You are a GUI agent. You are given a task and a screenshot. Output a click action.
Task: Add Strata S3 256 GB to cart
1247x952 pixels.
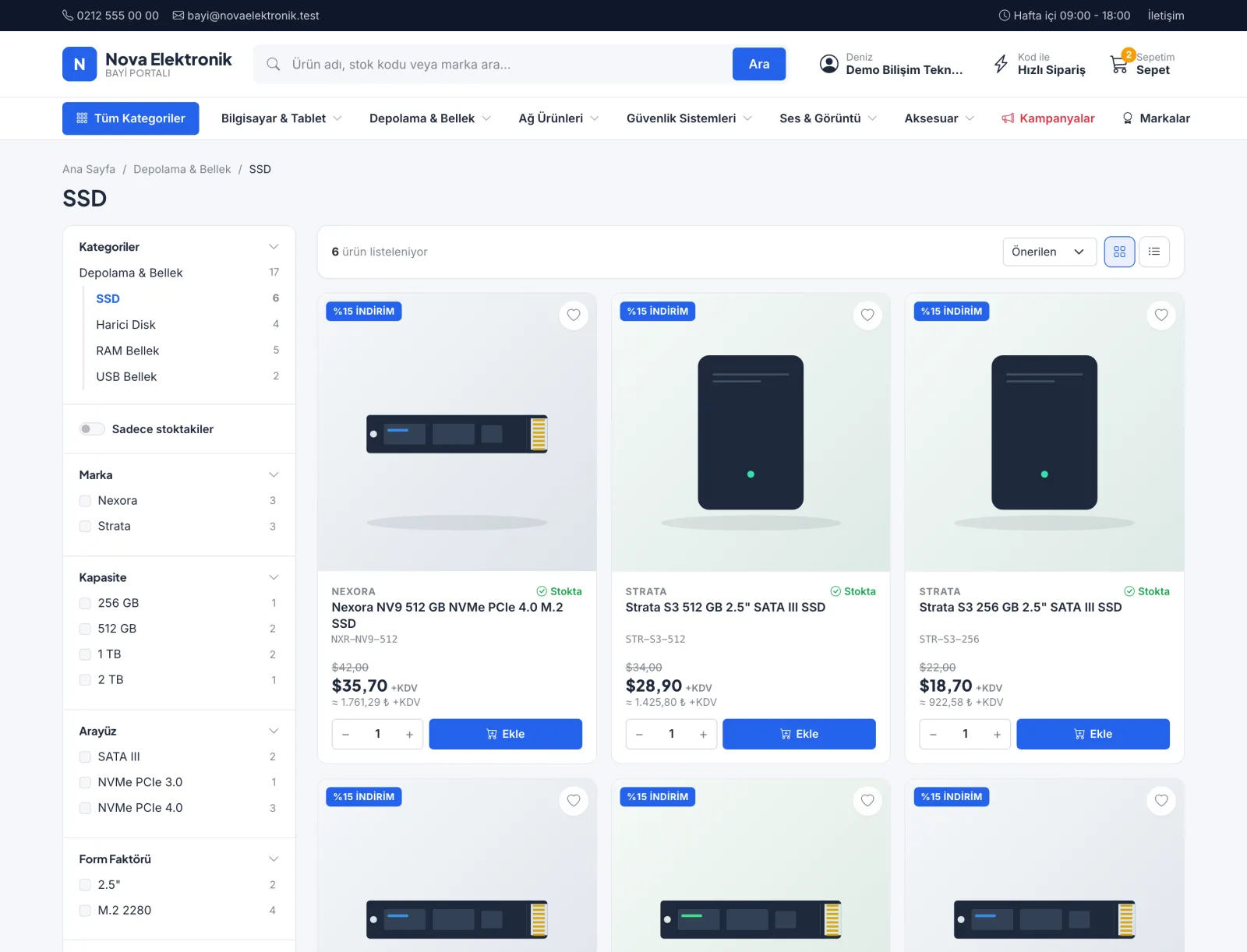[1093, 734]
